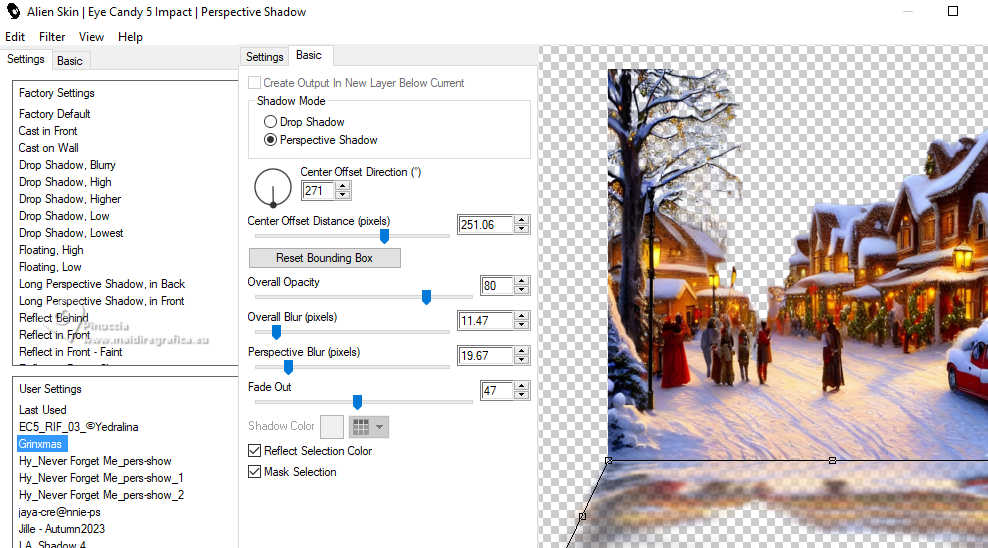Increase Overall Opacity with up arrow
This screenshot has height=548, width=988.
521,281
